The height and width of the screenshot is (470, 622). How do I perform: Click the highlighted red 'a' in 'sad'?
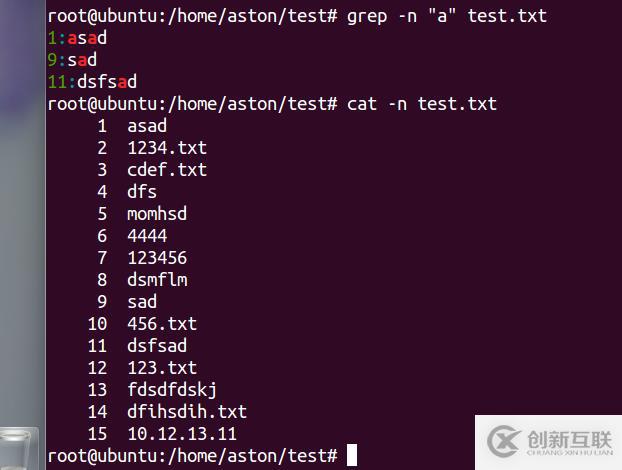[82, 61]
